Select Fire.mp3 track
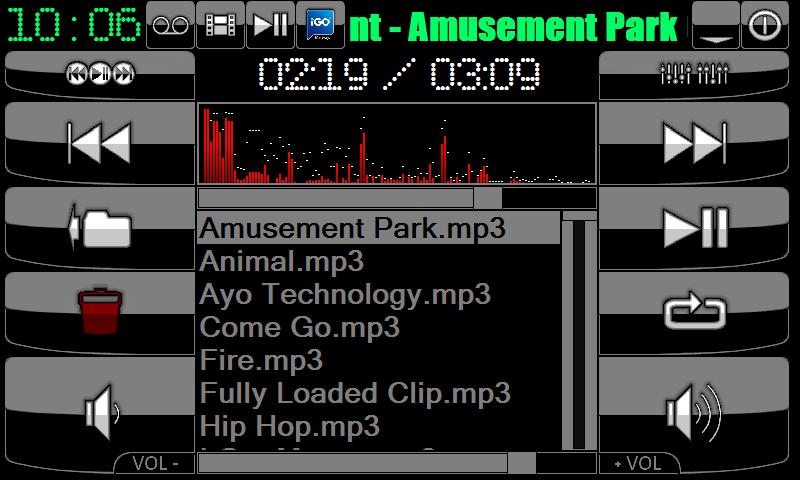This screenshot has width=800, height=480. 379,360
